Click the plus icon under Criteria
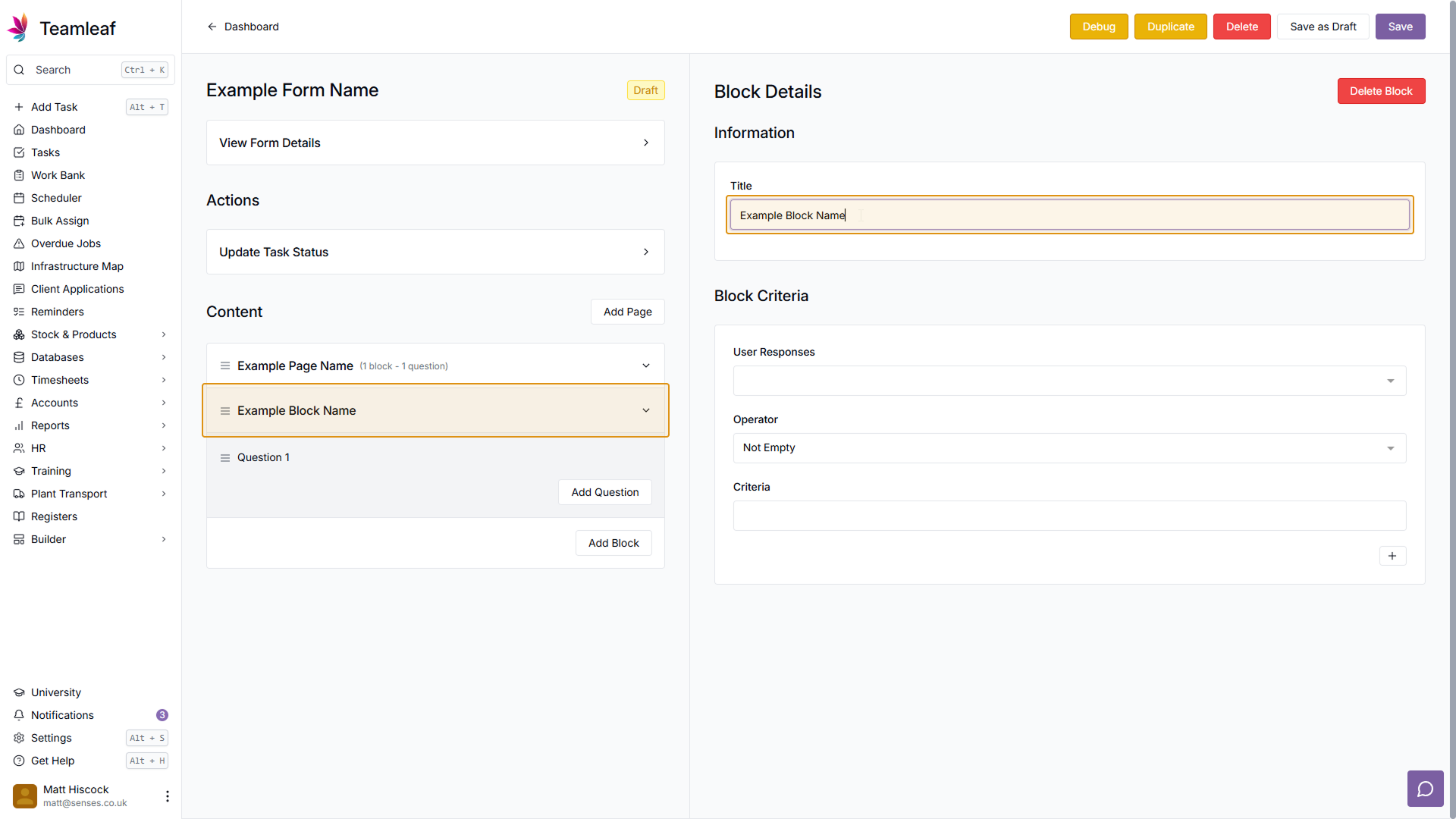 pos(1392,556)
